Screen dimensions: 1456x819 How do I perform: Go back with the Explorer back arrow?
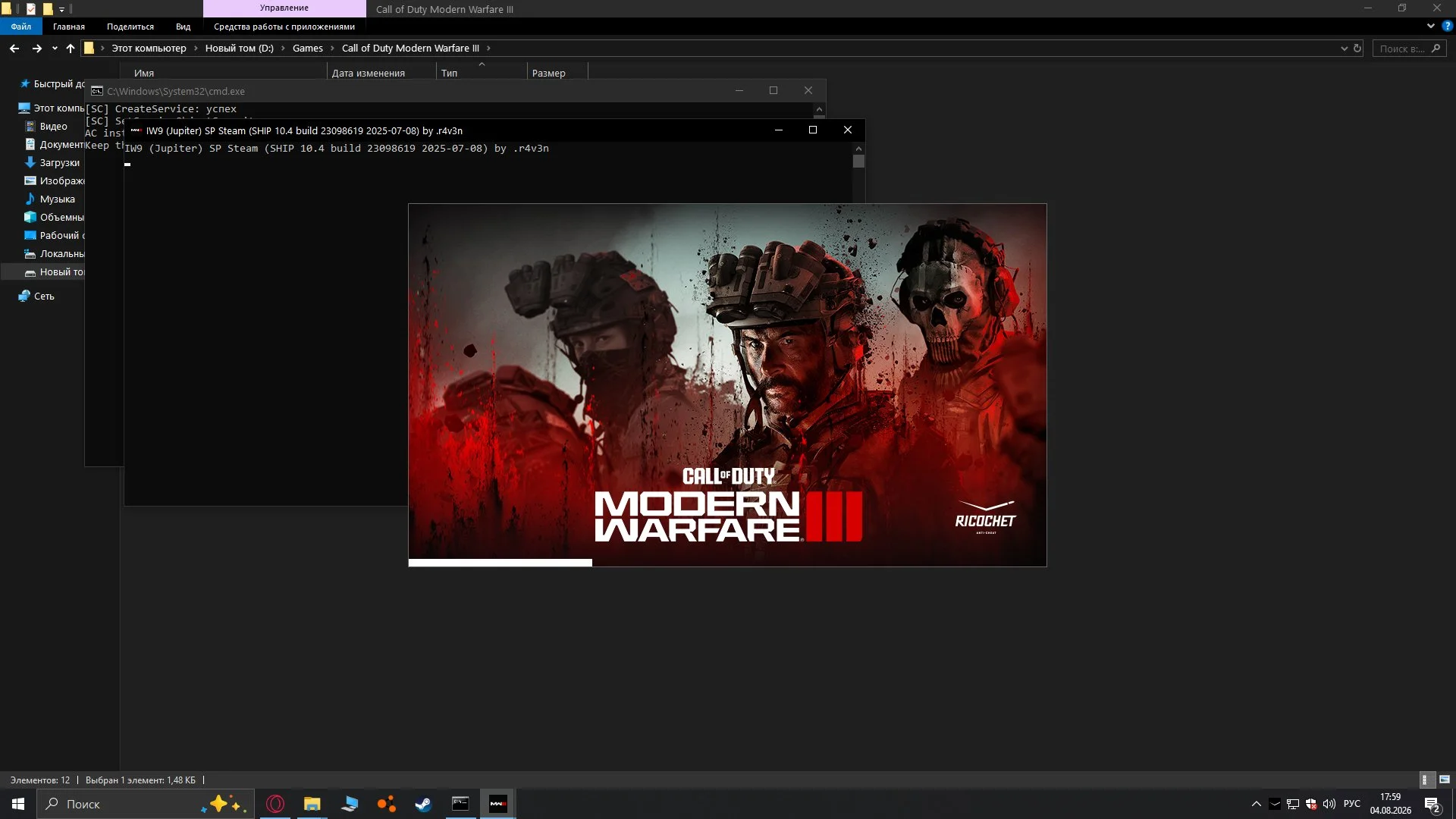point(14,49)
